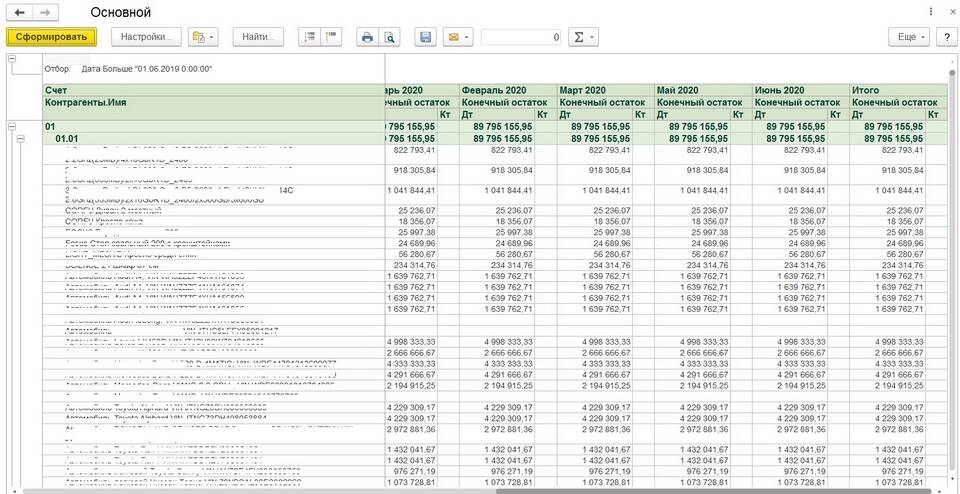Save report with the diskette icon
Viewport: 960px width, 494px height.
425,37
